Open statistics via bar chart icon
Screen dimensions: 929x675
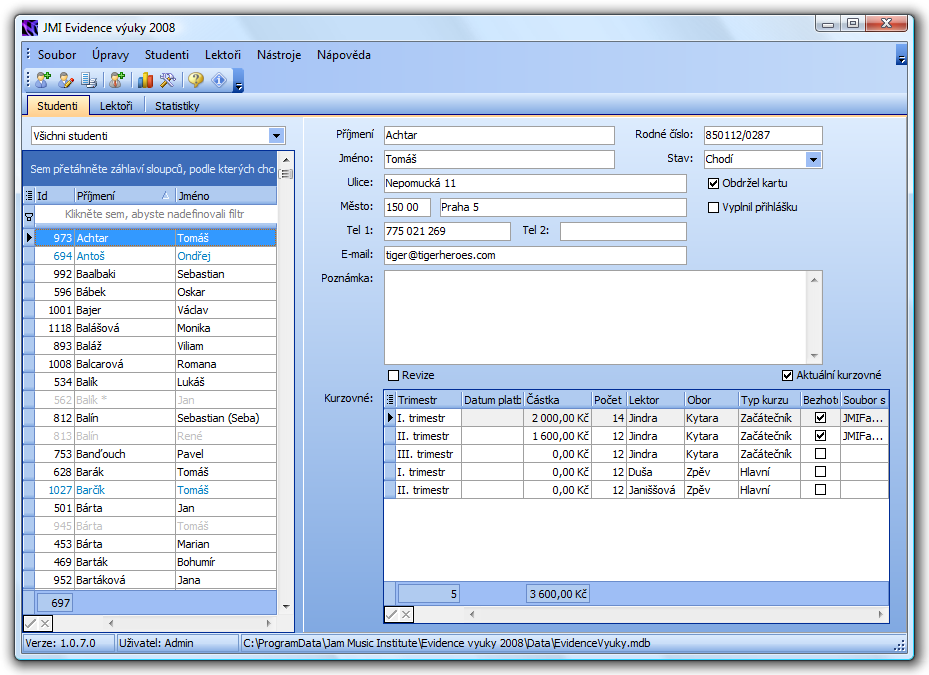pos(146,81)
